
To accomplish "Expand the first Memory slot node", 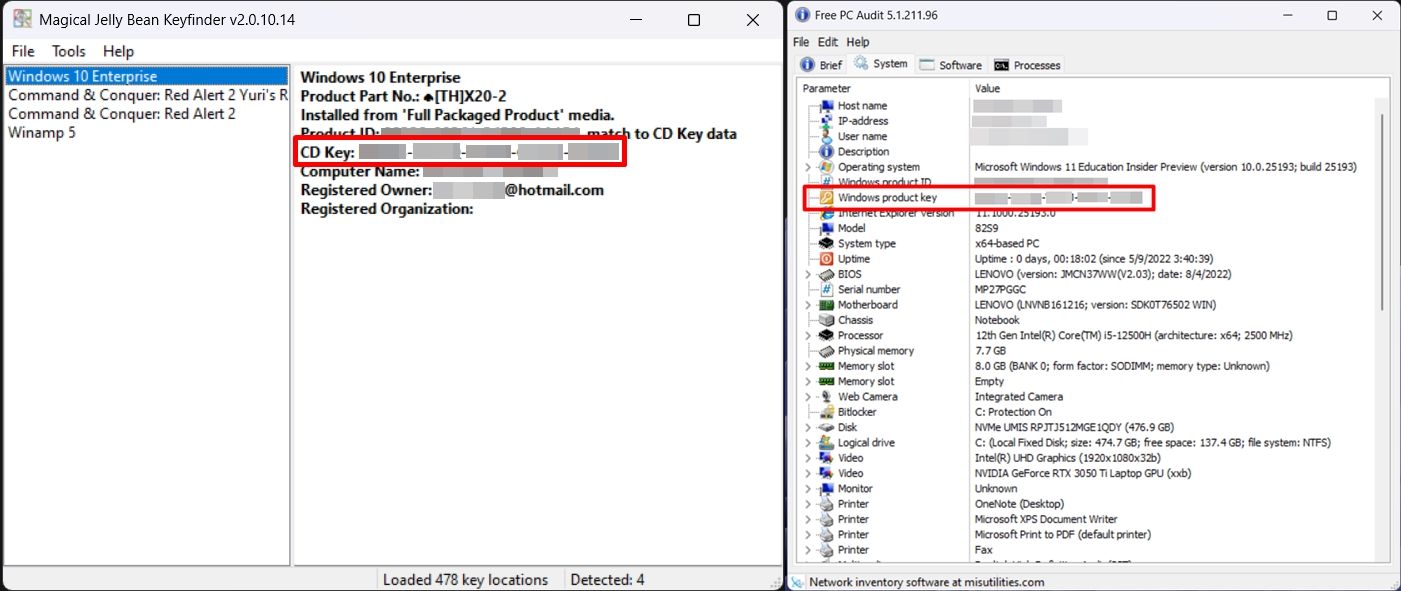I will (x=808, y=365).
